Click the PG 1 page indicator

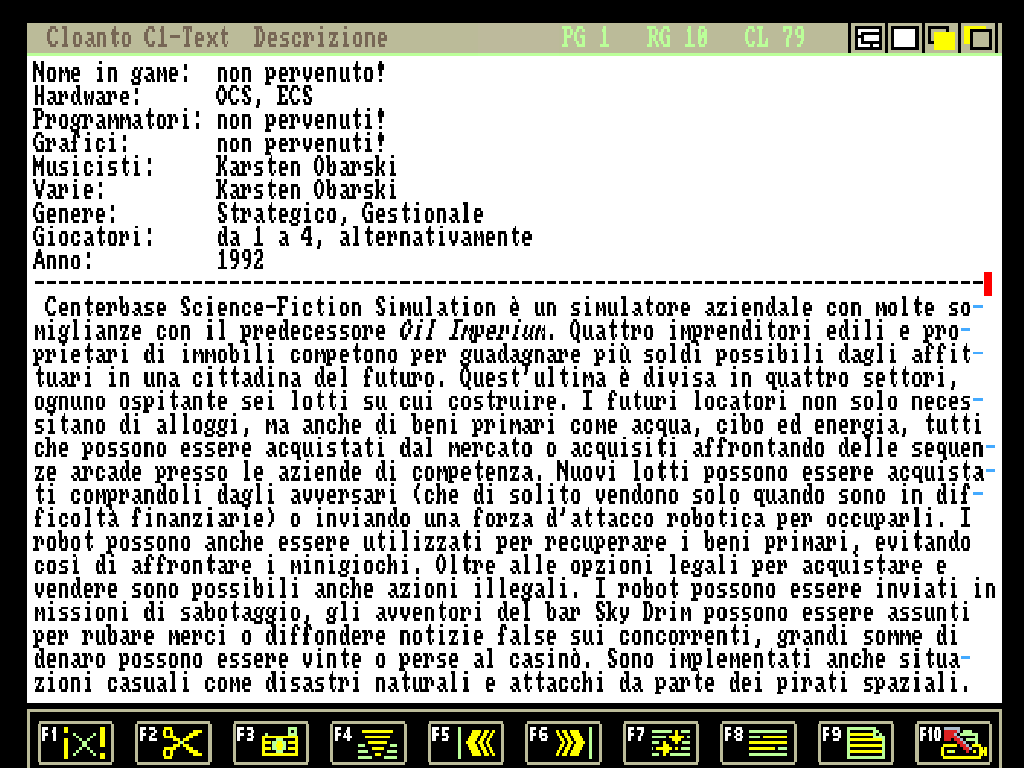[585, 38]
